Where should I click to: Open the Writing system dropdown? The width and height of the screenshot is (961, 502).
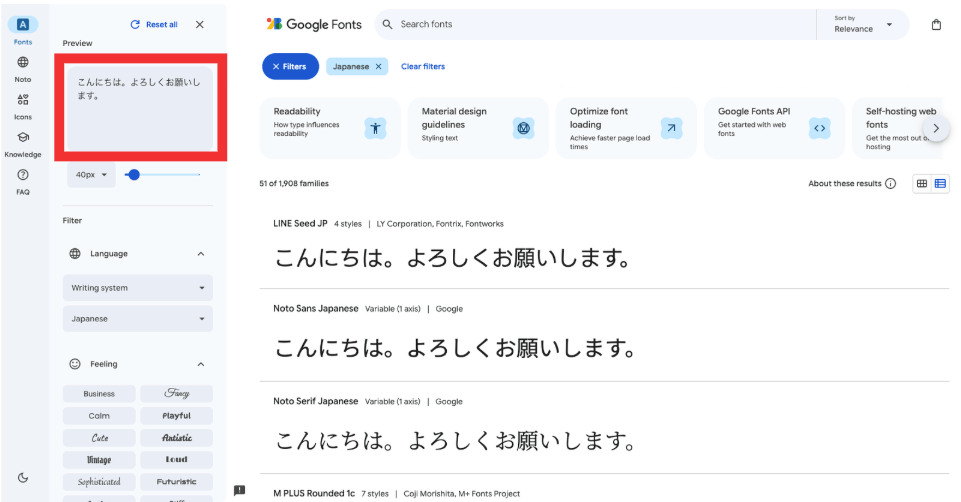(x=138, y=288)
